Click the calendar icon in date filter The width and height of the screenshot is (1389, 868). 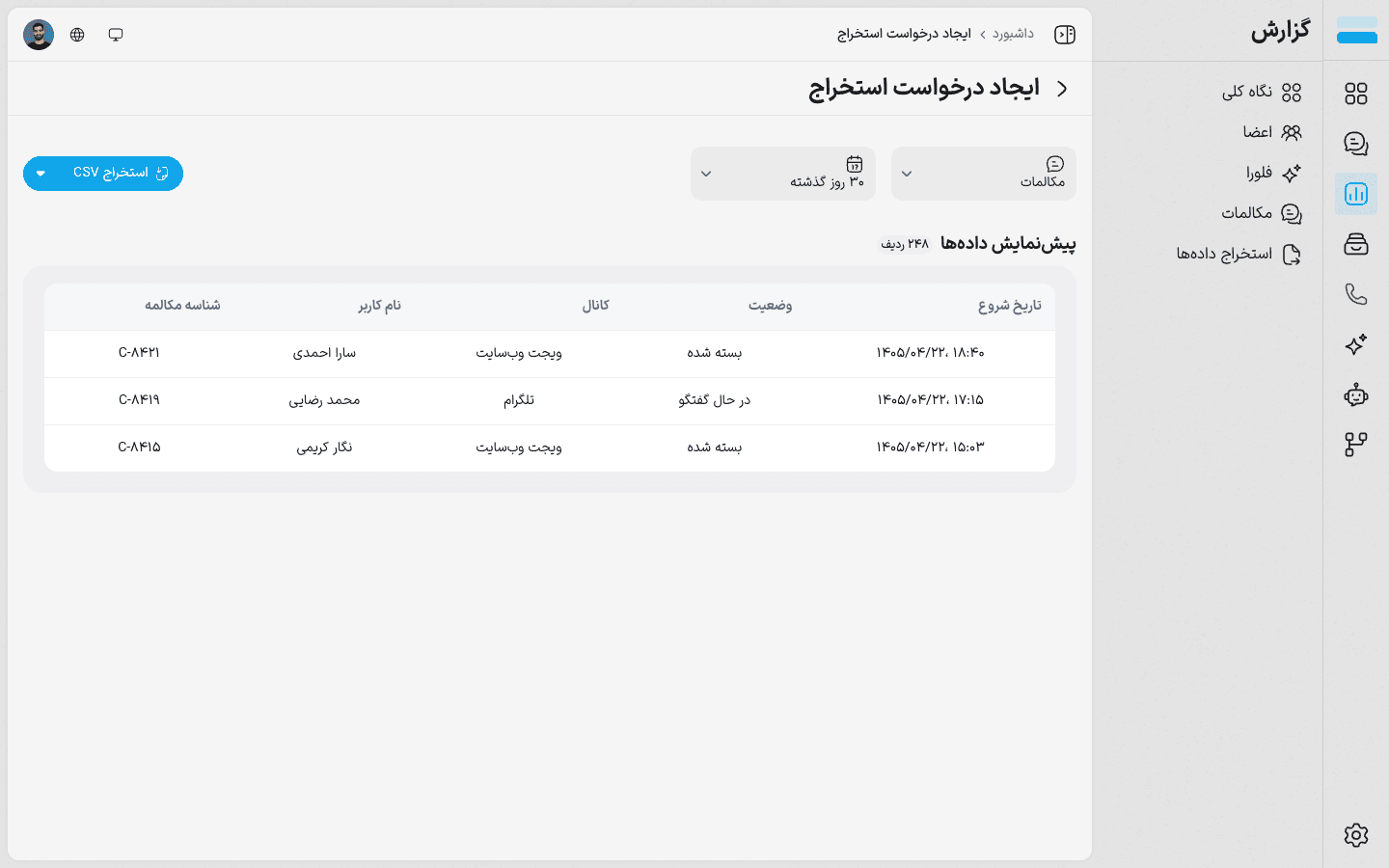pos(855,164)
